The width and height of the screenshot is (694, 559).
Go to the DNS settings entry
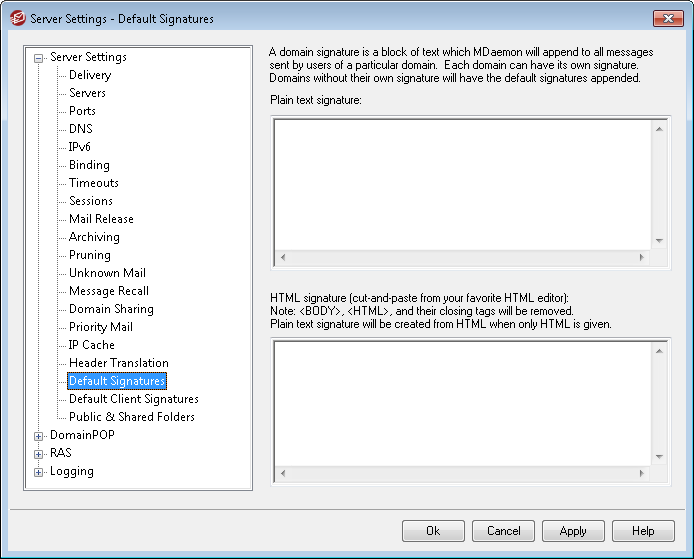pos(80,129)
